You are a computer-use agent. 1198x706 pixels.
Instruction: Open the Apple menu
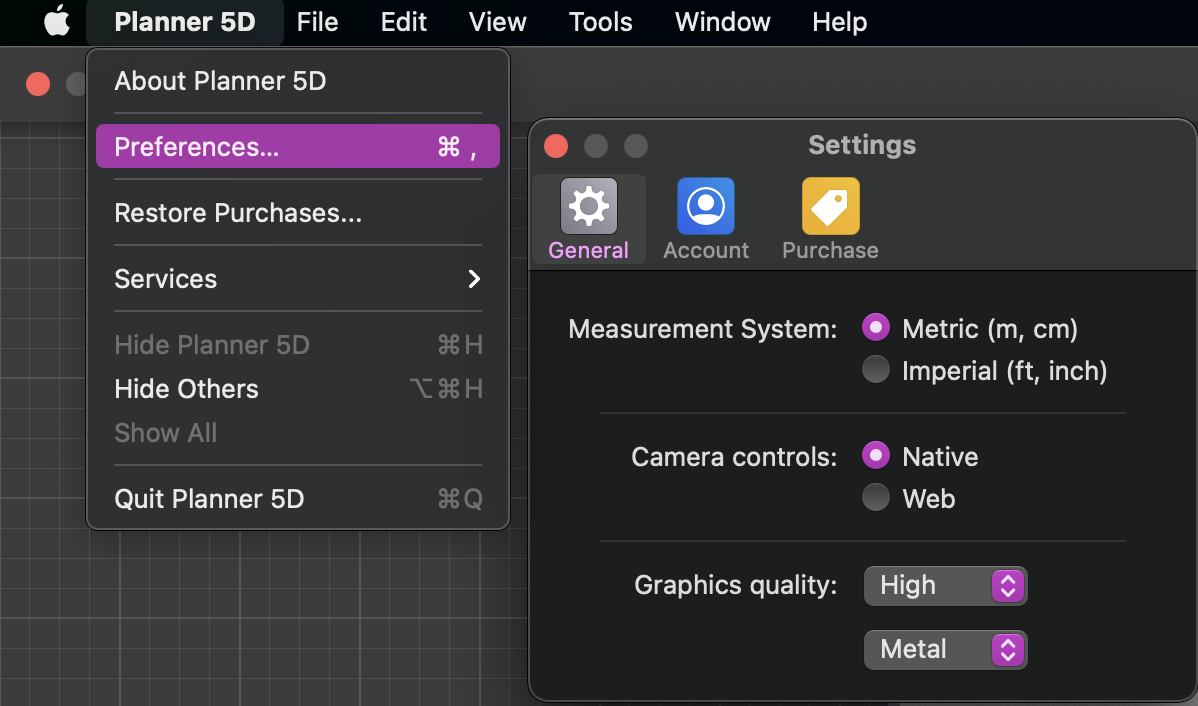(57, 21)
